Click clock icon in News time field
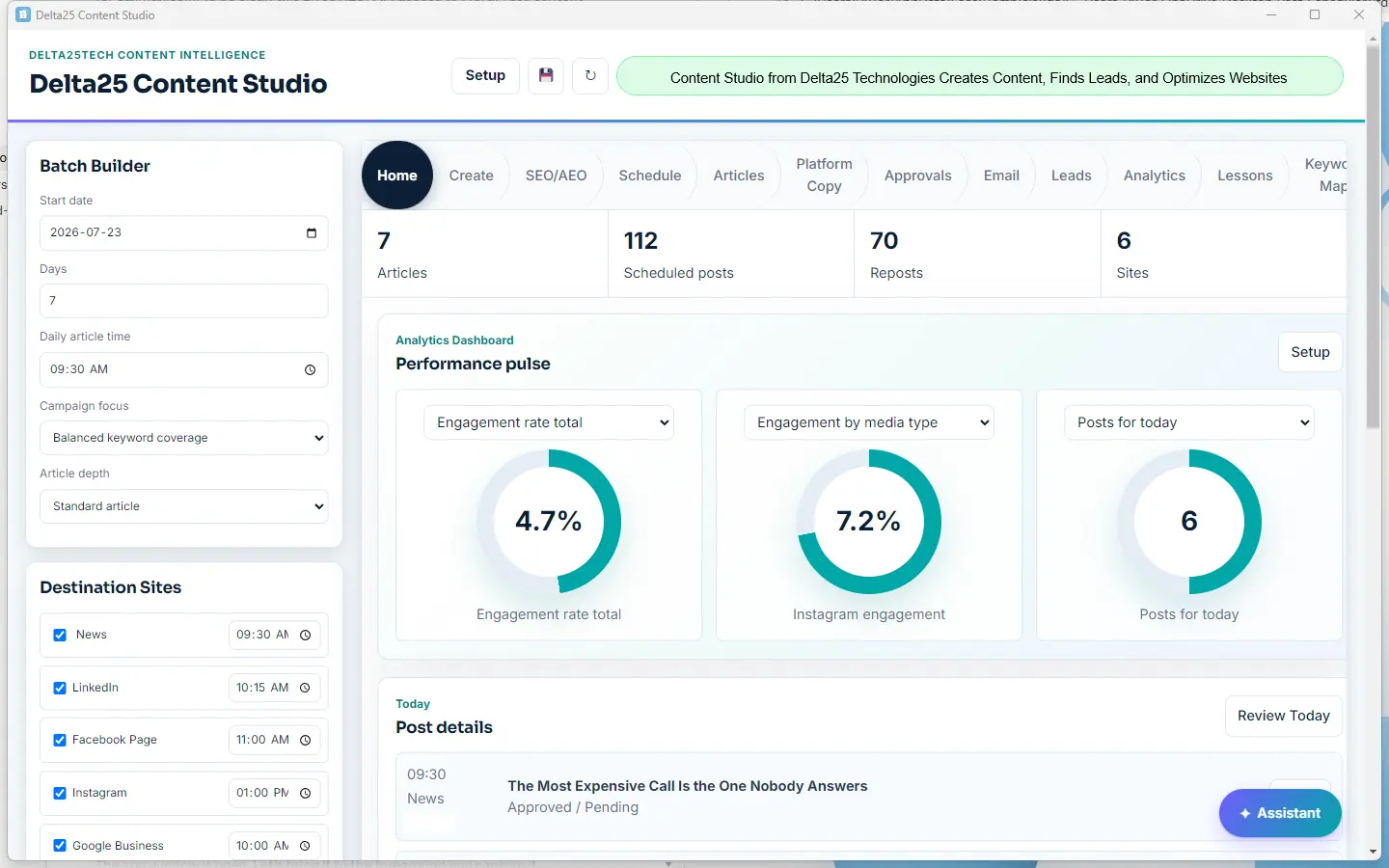 [x=305, y=635]
